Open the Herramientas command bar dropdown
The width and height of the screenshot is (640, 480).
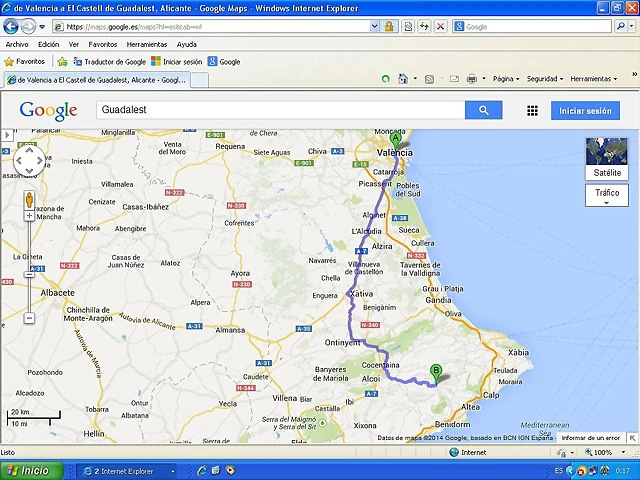click(594, 79)
